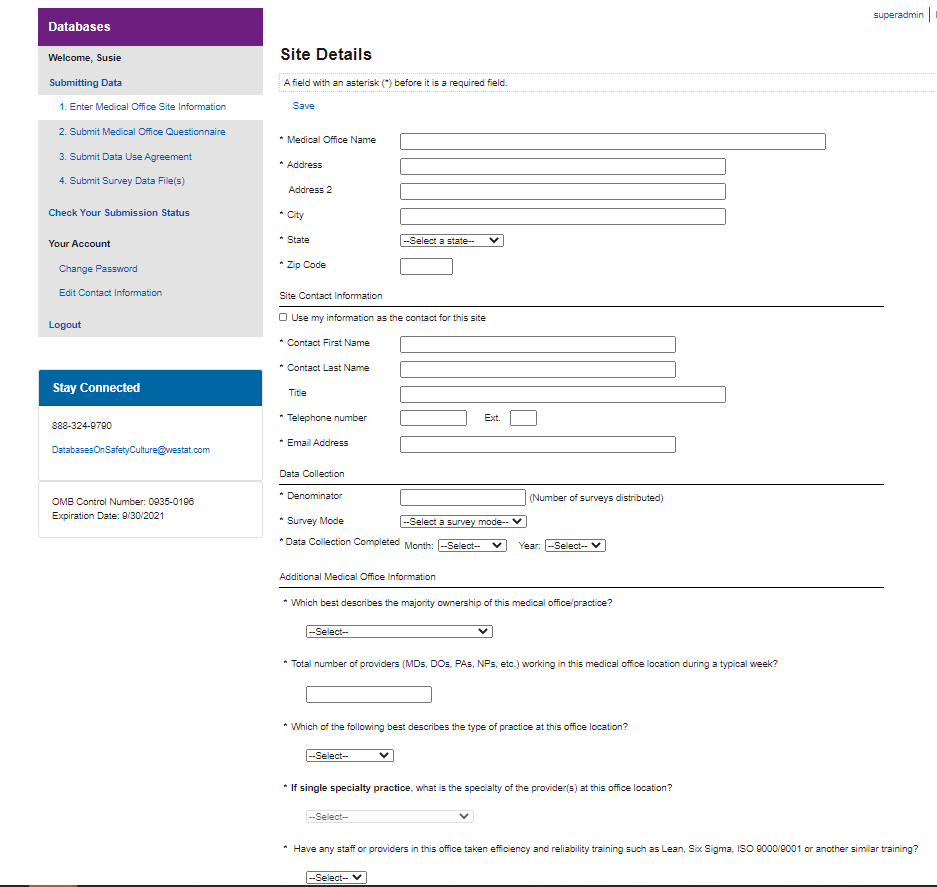The width and height of the screenshot is (937, 887).
Task: Open the single specialty practice dropdown
Action: coord(390,816)
